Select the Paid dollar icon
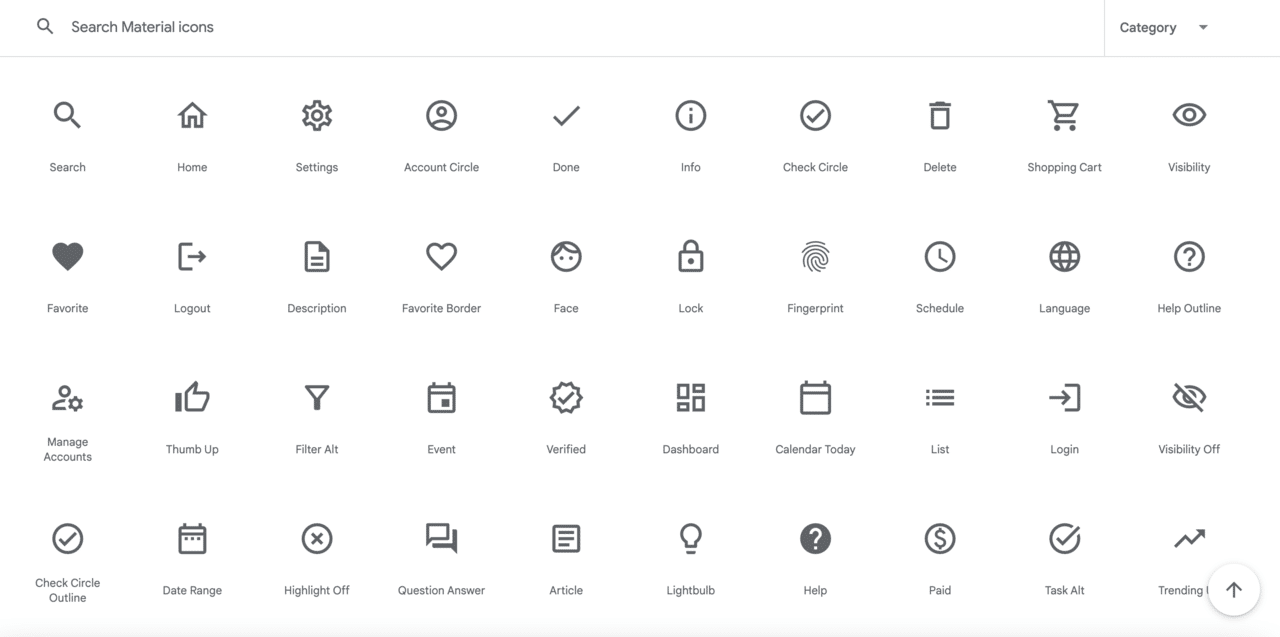 [x=940, y=538]
